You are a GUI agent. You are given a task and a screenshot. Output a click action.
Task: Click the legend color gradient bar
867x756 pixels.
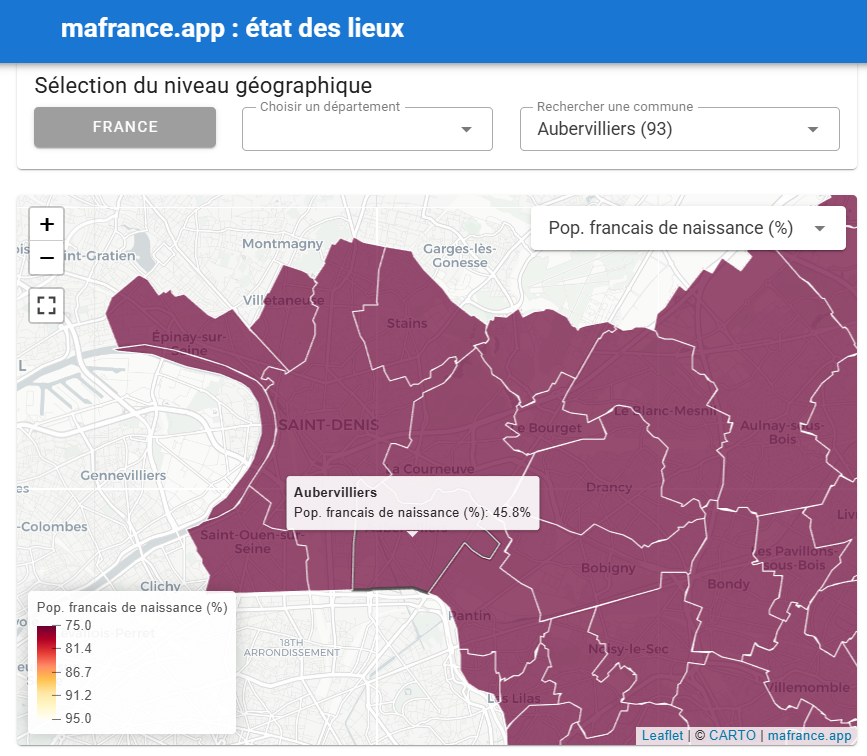pyautogui.click(x=46, y=672)
